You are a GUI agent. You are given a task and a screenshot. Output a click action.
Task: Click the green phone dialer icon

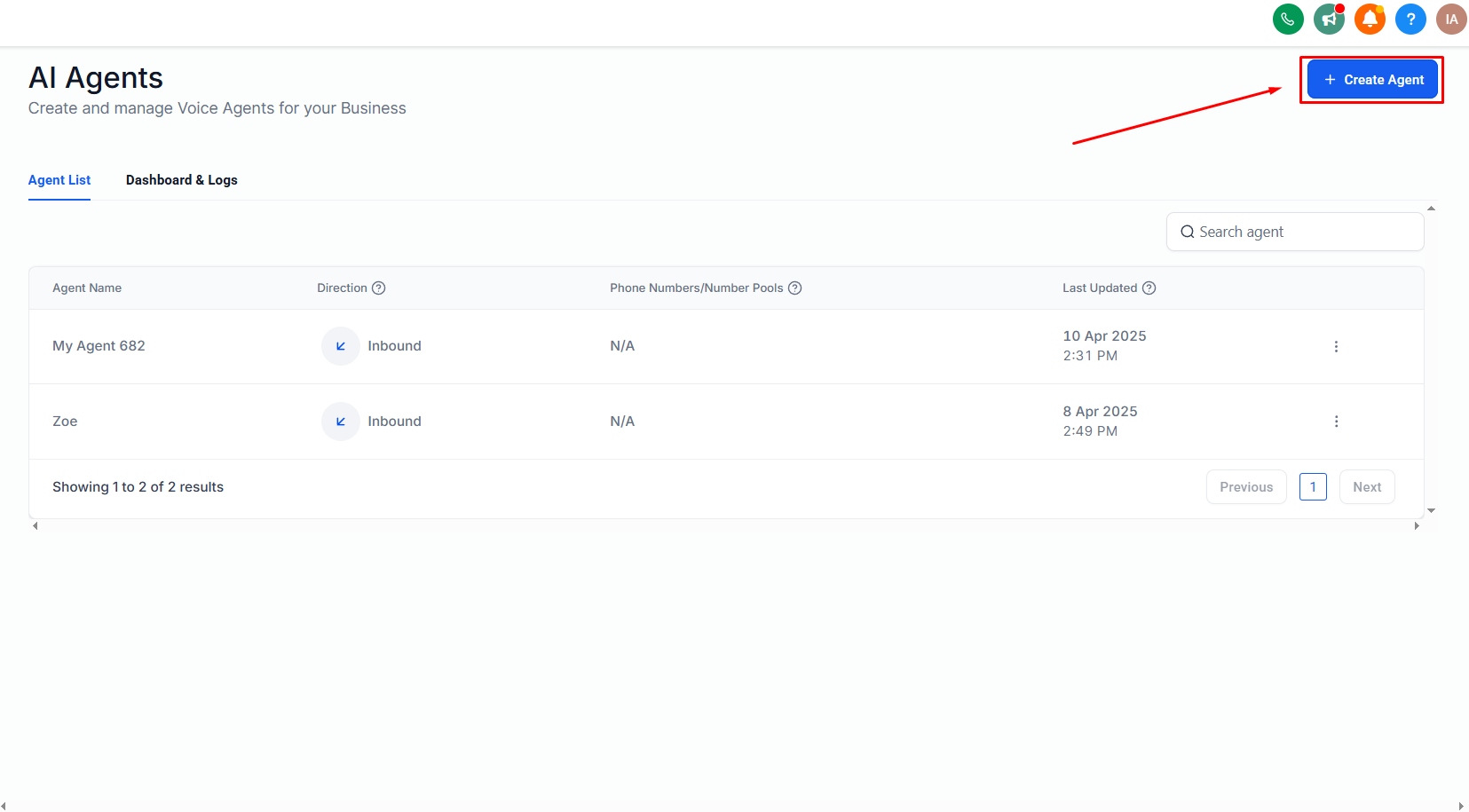(x=1288, y=19)
